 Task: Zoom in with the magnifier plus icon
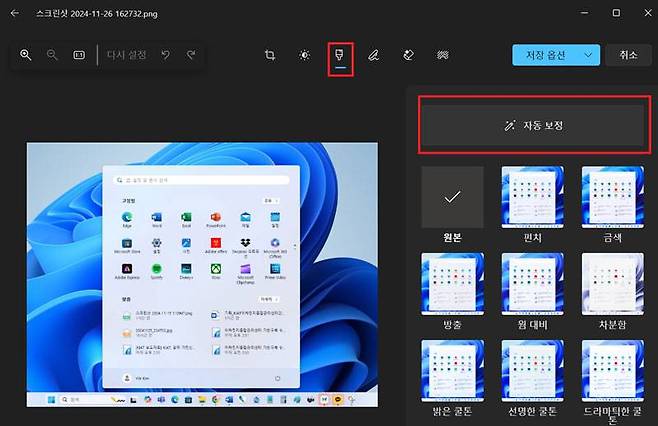click(x=26, y=55)
